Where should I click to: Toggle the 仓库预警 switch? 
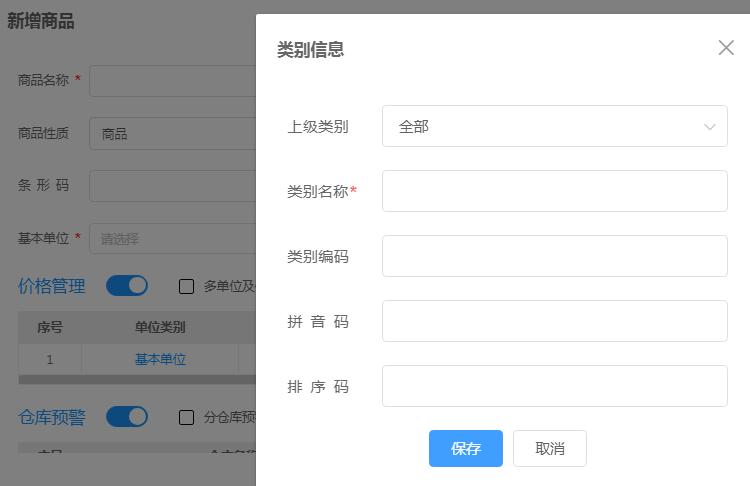tap(127, 417)
